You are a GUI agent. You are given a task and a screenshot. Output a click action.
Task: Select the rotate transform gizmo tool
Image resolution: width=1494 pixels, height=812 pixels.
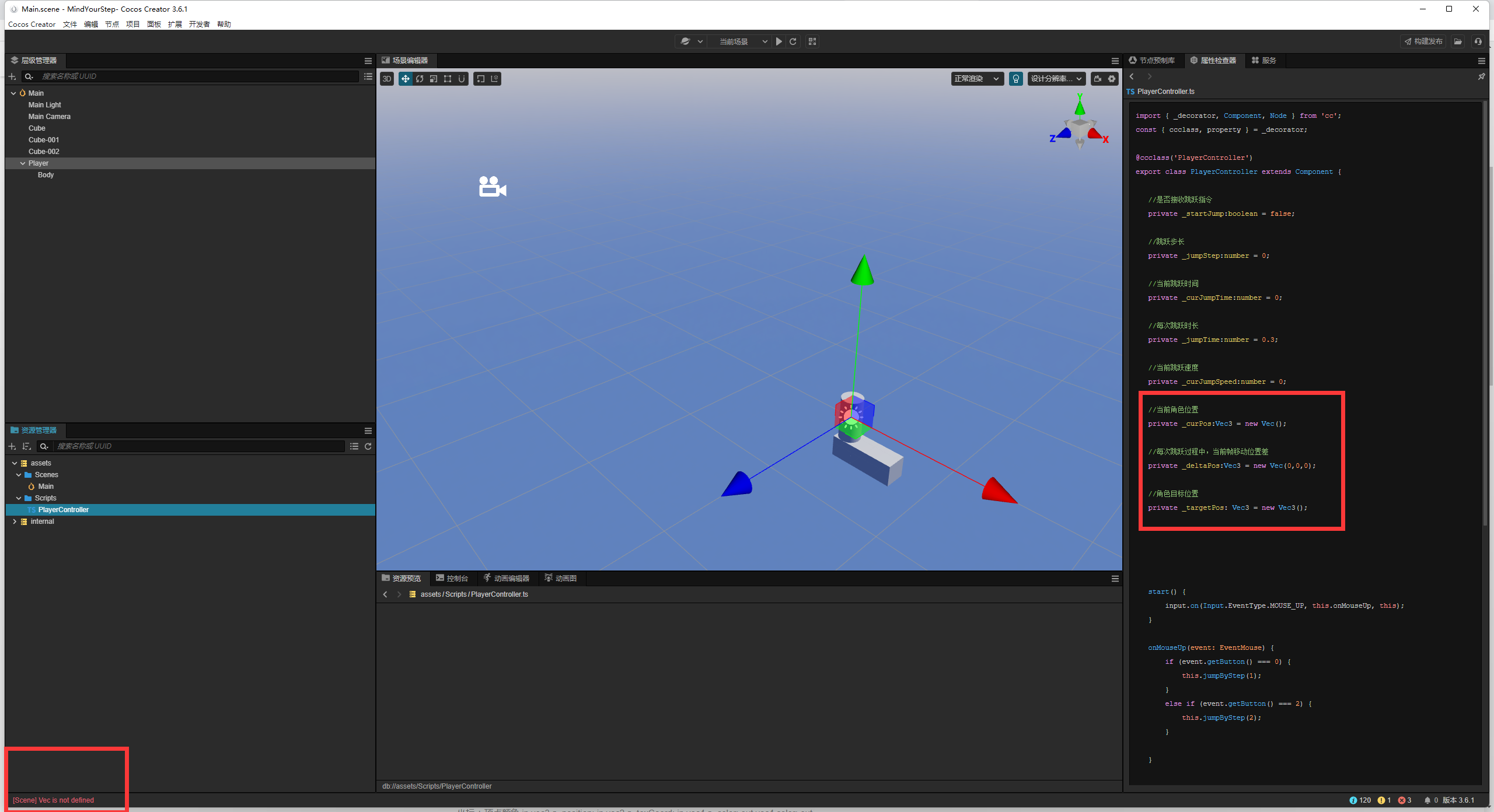coord(420,79)
